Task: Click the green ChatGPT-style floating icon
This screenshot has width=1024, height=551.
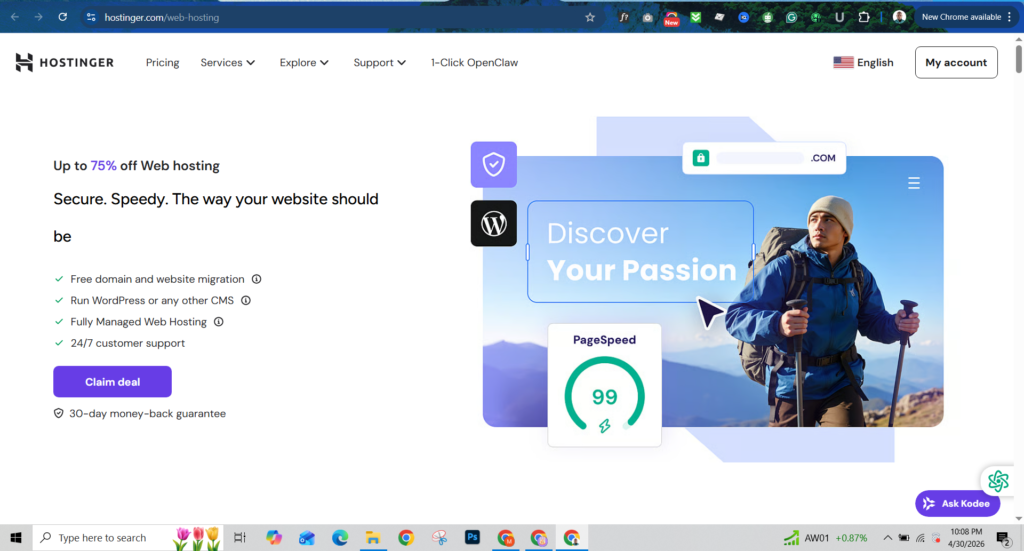Action: (x=998, y=481)
